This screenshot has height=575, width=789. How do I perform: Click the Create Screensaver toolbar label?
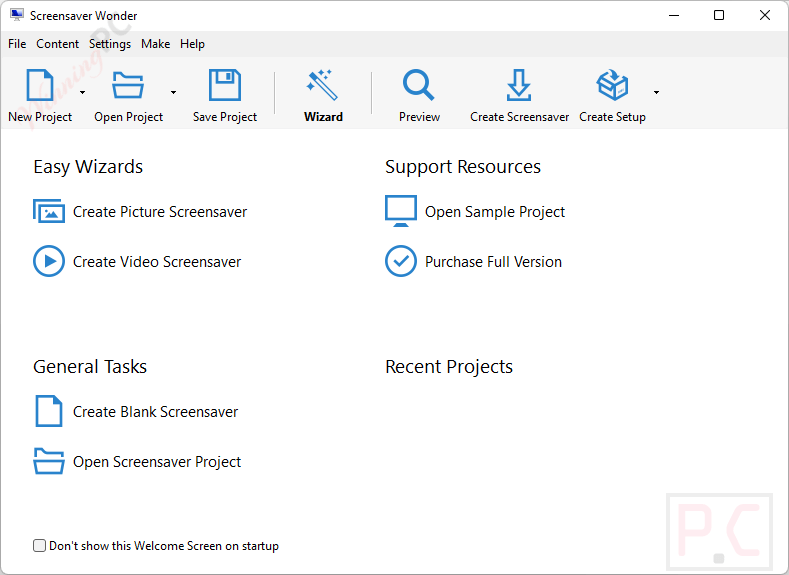[519, 117]
